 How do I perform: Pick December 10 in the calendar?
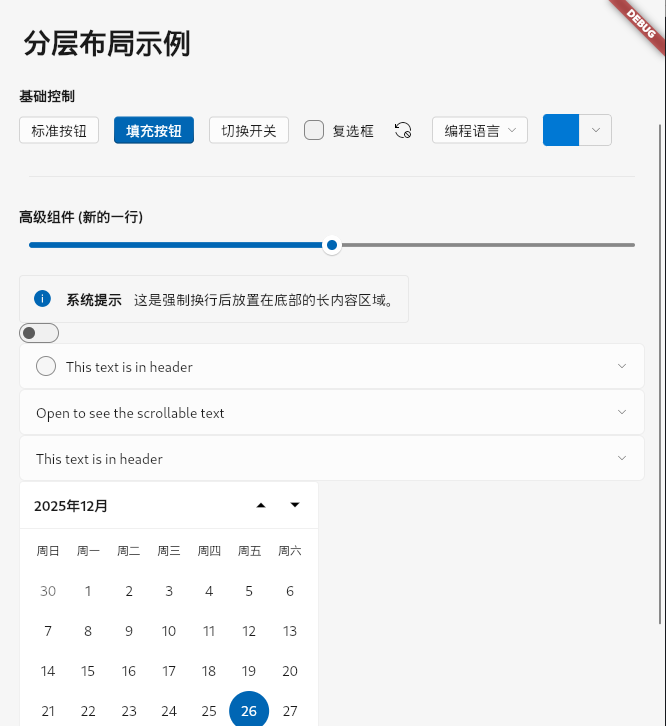click(x=169, y=631)
